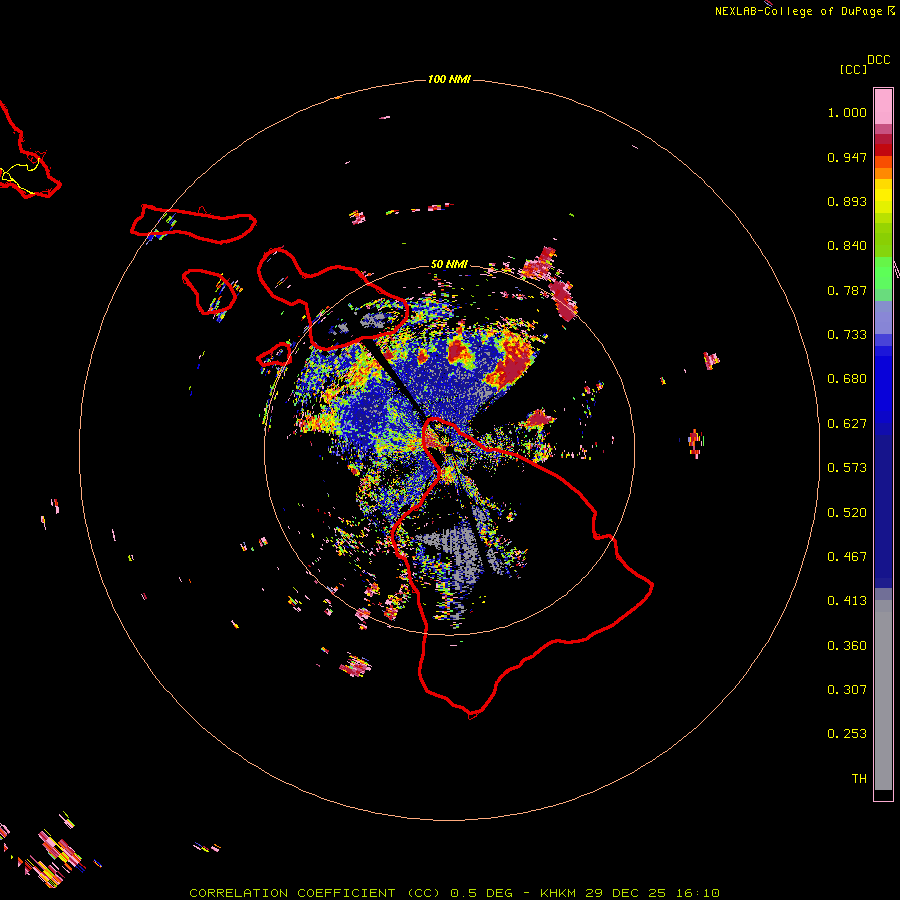The image size is (900, 900).
Task: Click the 0.787 scale value
Action: (x=847, y=290)
